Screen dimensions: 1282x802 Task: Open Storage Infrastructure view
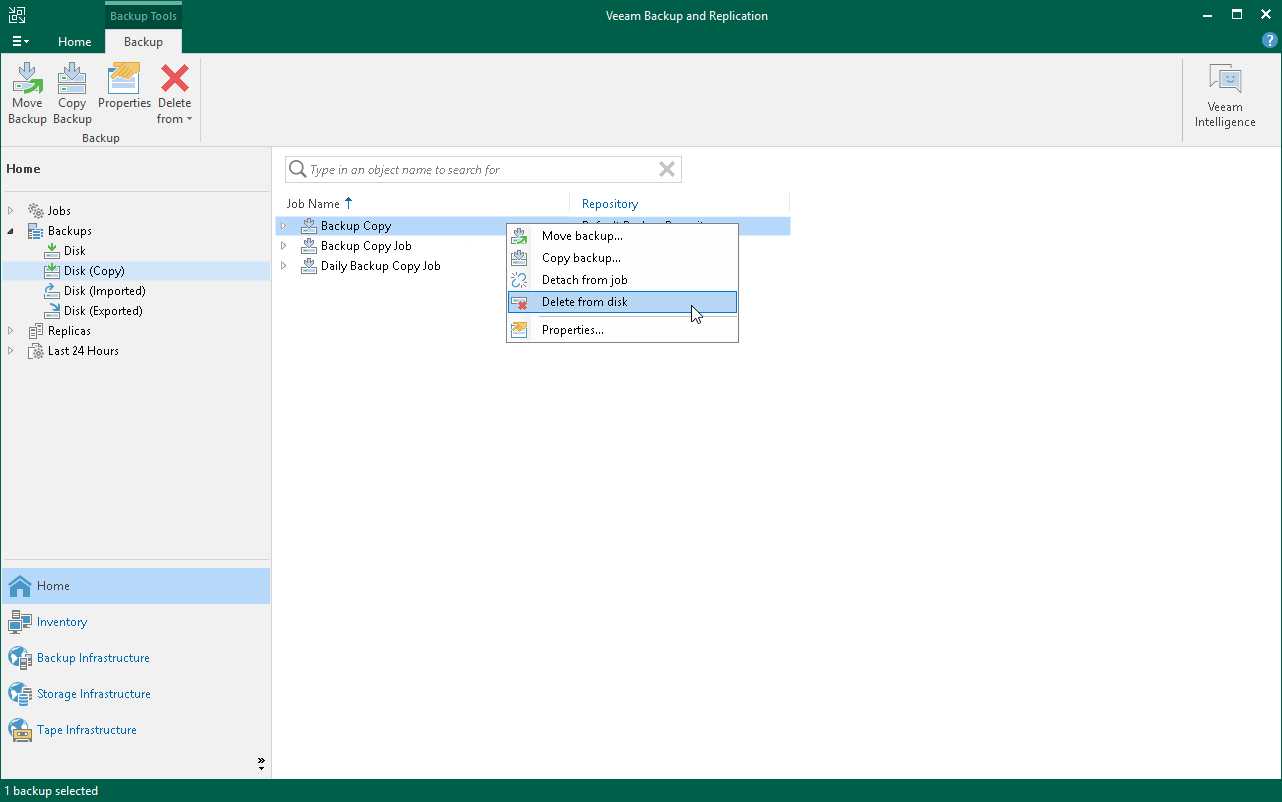pos(94,693)
